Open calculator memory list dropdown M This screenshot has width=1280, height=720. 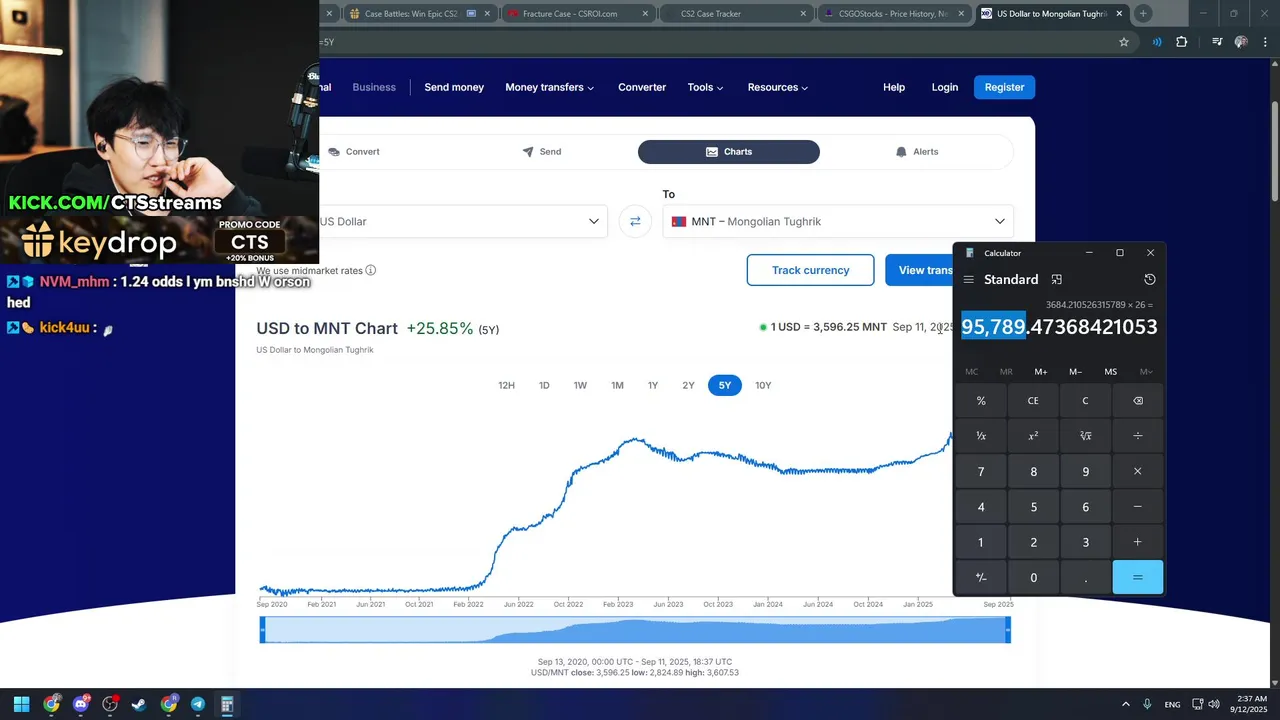coord(1146,372)
